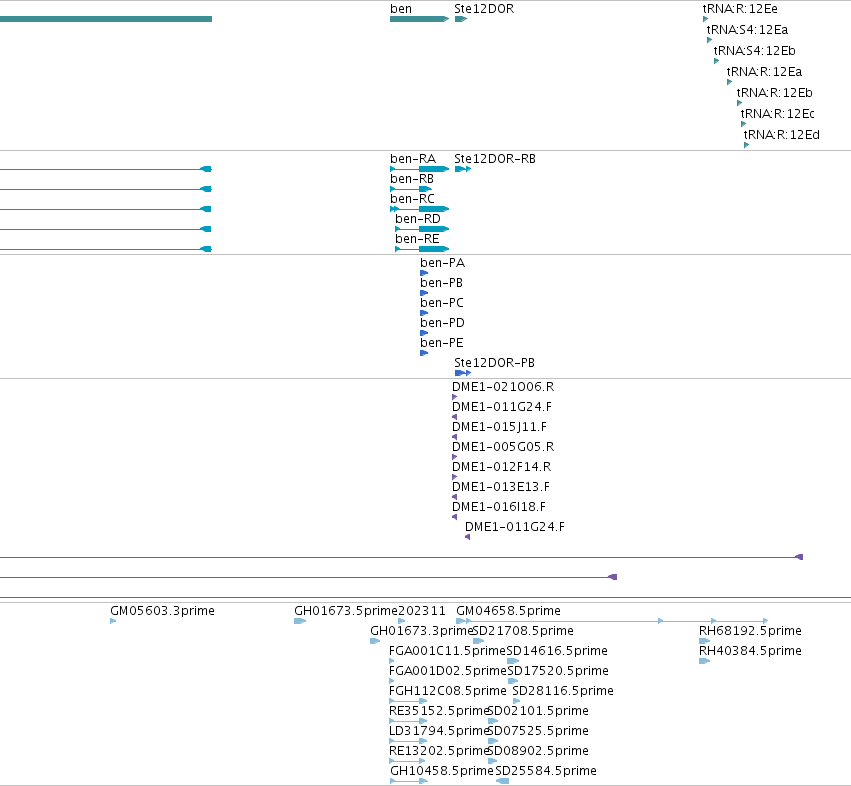The image size is (851, 786).
Task: Click the SD25584.5prime EST label
Action: tap(546, 771)
